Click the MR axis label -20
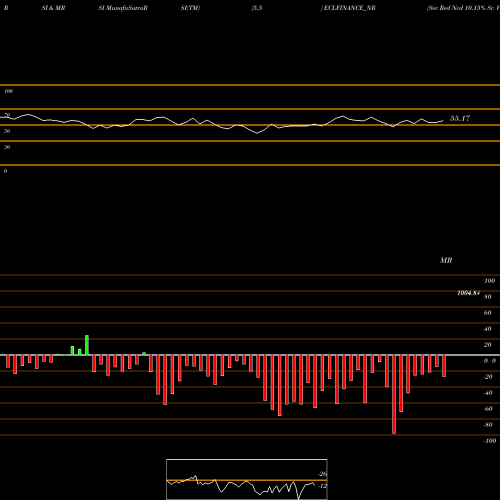This screenshot has width=500, height=500. tap(488, 377)
